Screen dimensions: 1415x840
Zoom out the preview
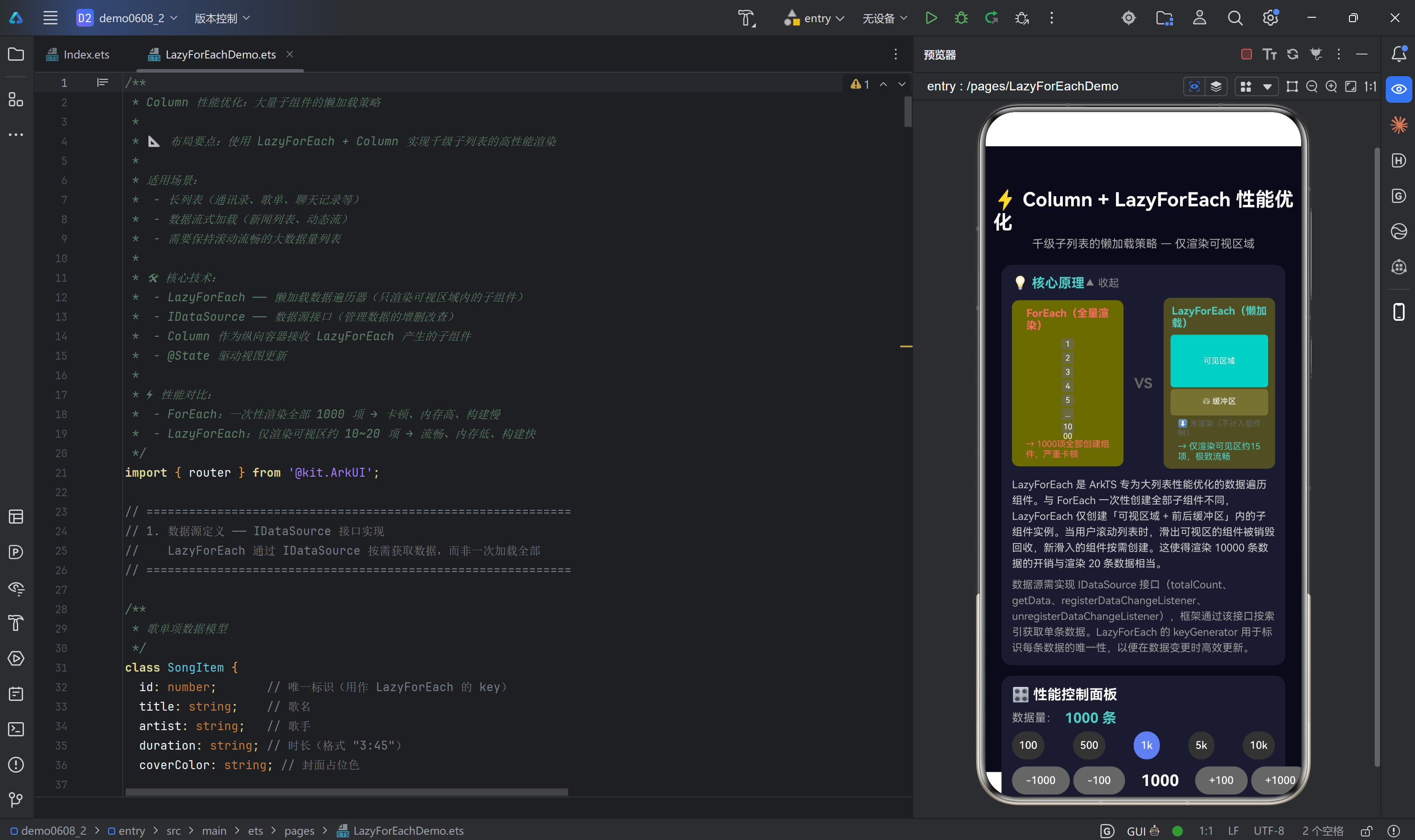tap(1312, 86)
